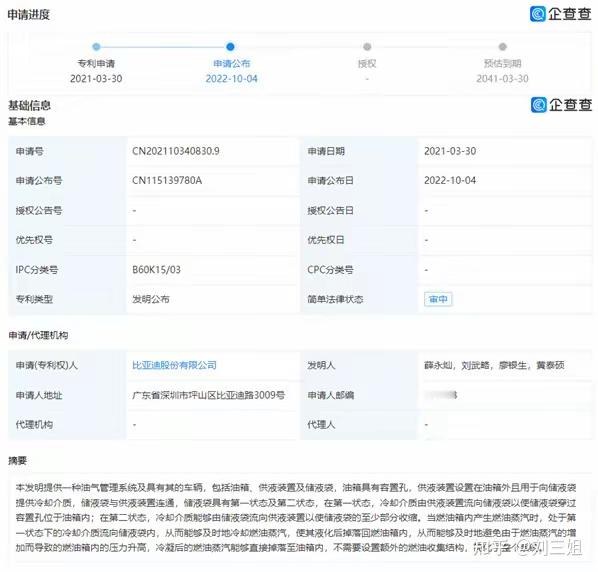Click the 申请日期 value 2021-03-30 in table

450,151
